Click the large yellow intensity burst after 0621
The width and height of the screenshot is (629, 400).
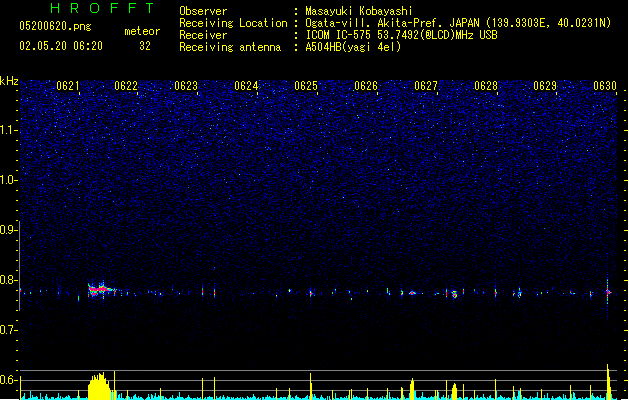point(99,386)
